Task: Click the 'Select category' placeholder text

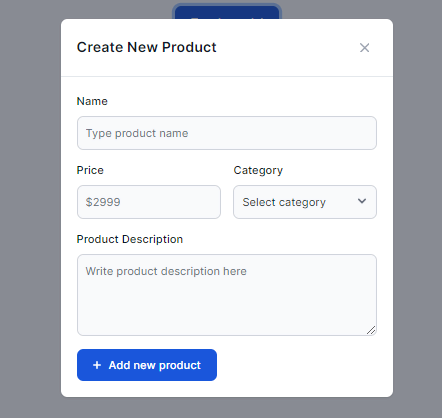Action: [x=284, y=202]
